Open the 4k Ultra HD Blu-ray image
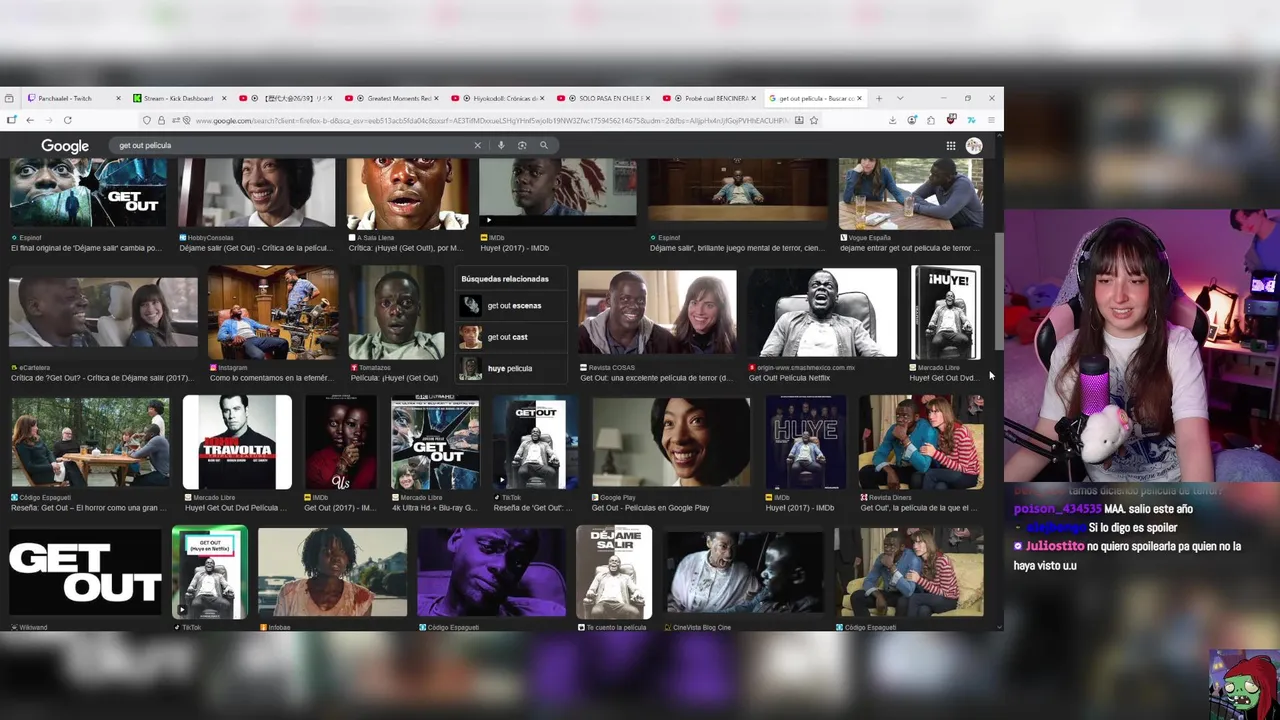Screen dimensions: 1280x720 tap(435, 442)
